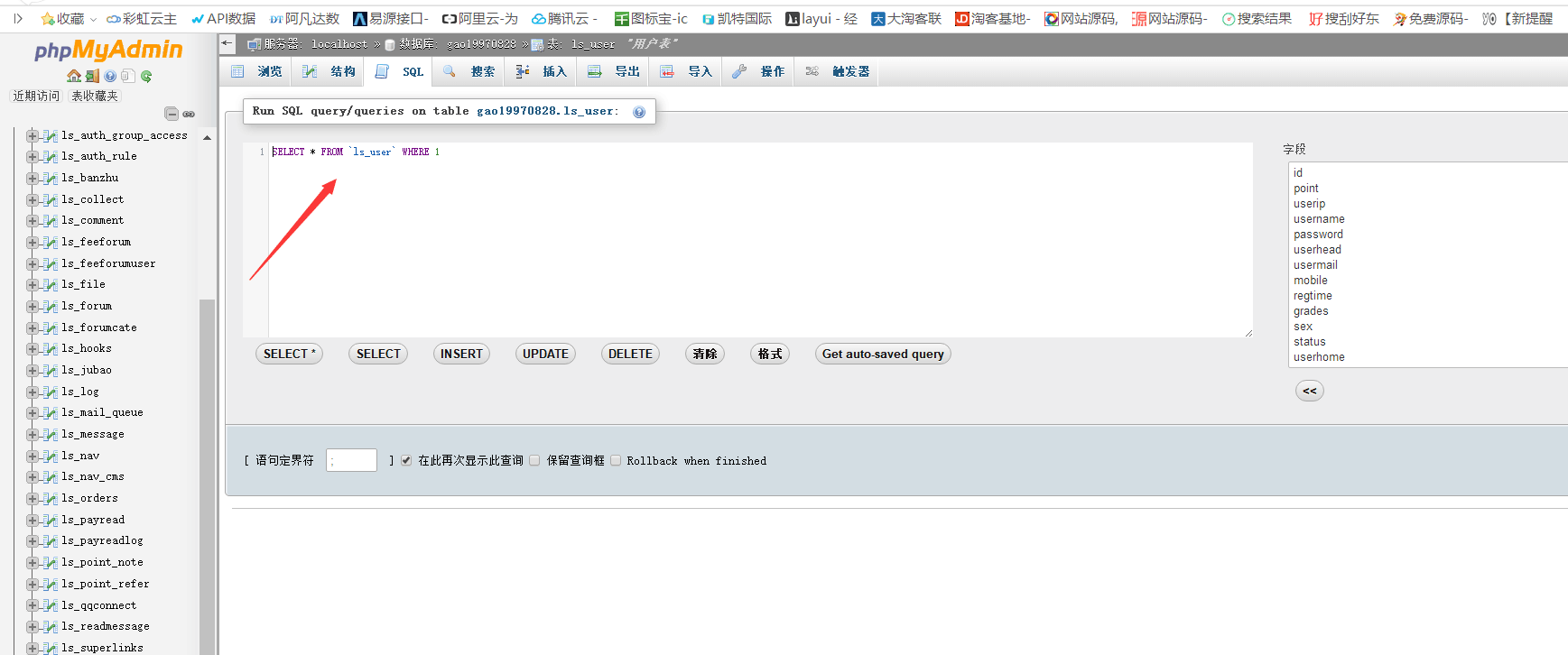This screenshot has width=1568, height=655.
Task: Open the 触发器 (Triggers) tab
Action: (837, 71)
